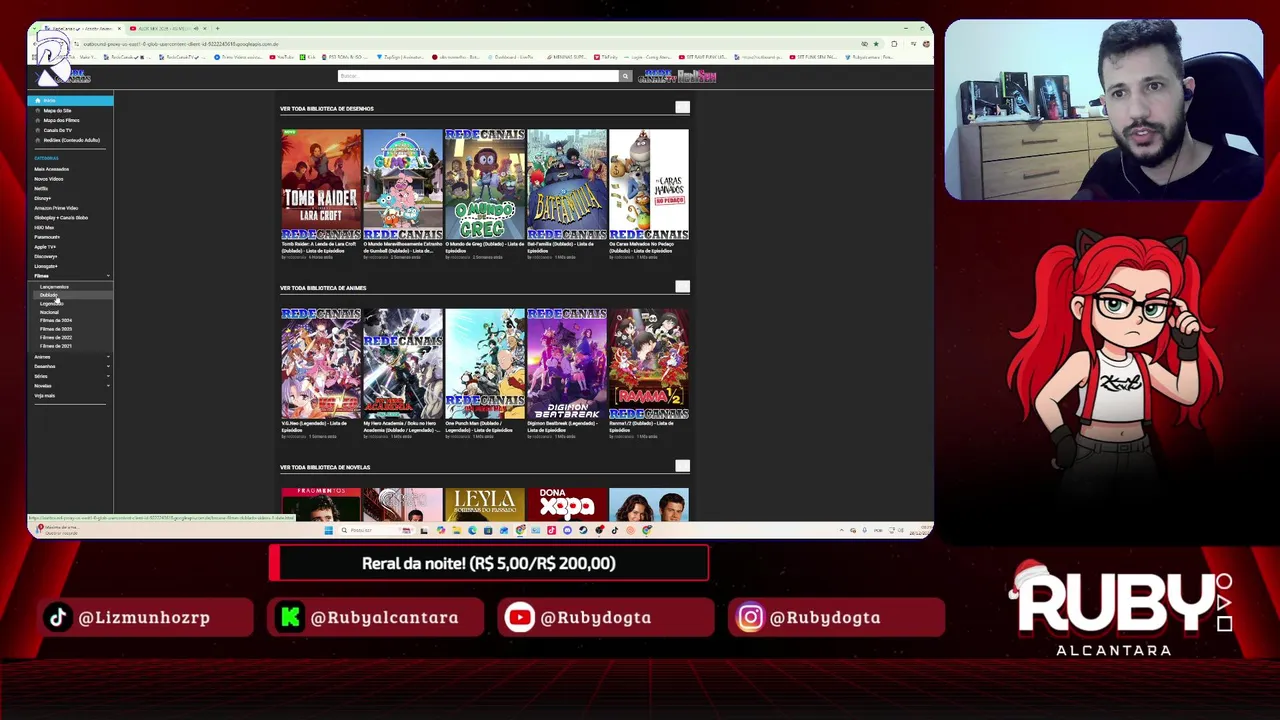Screen dimensions: 1280x720
Task: Select the Netflix category
Action: point(41,188)
